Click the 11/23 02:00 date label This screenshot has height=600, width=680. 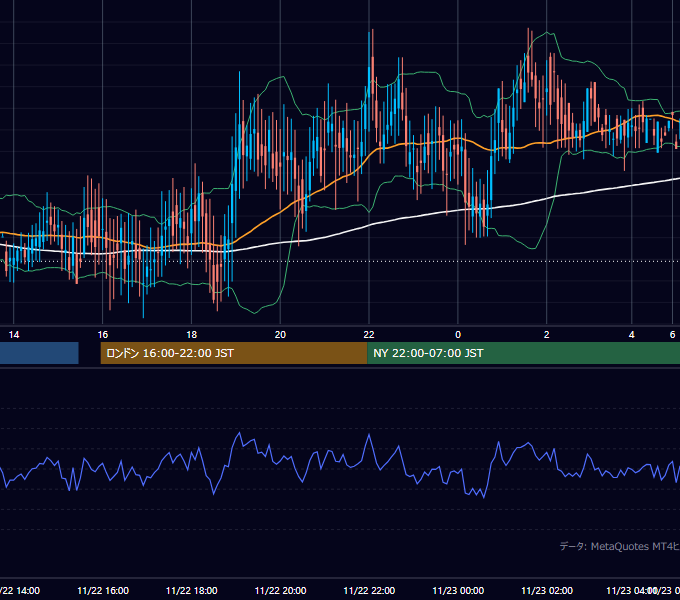[x=547, y=591]
